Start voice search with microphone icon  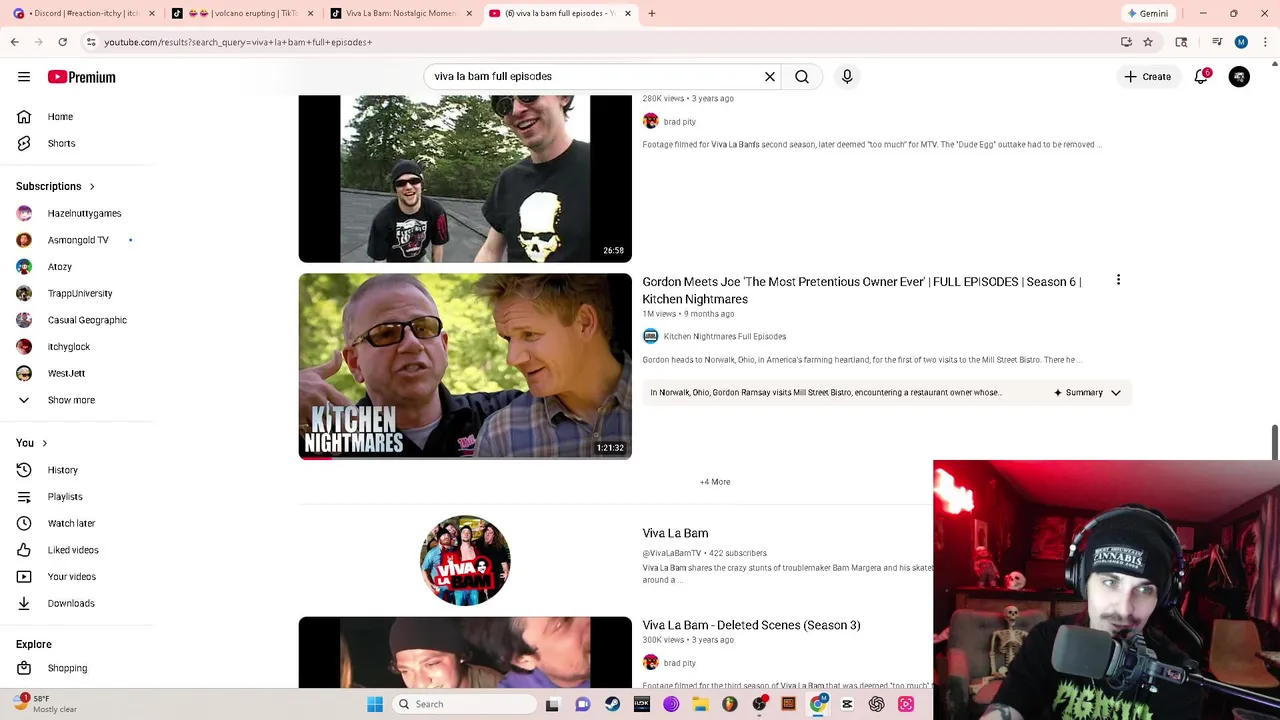(x=847, y=76)
